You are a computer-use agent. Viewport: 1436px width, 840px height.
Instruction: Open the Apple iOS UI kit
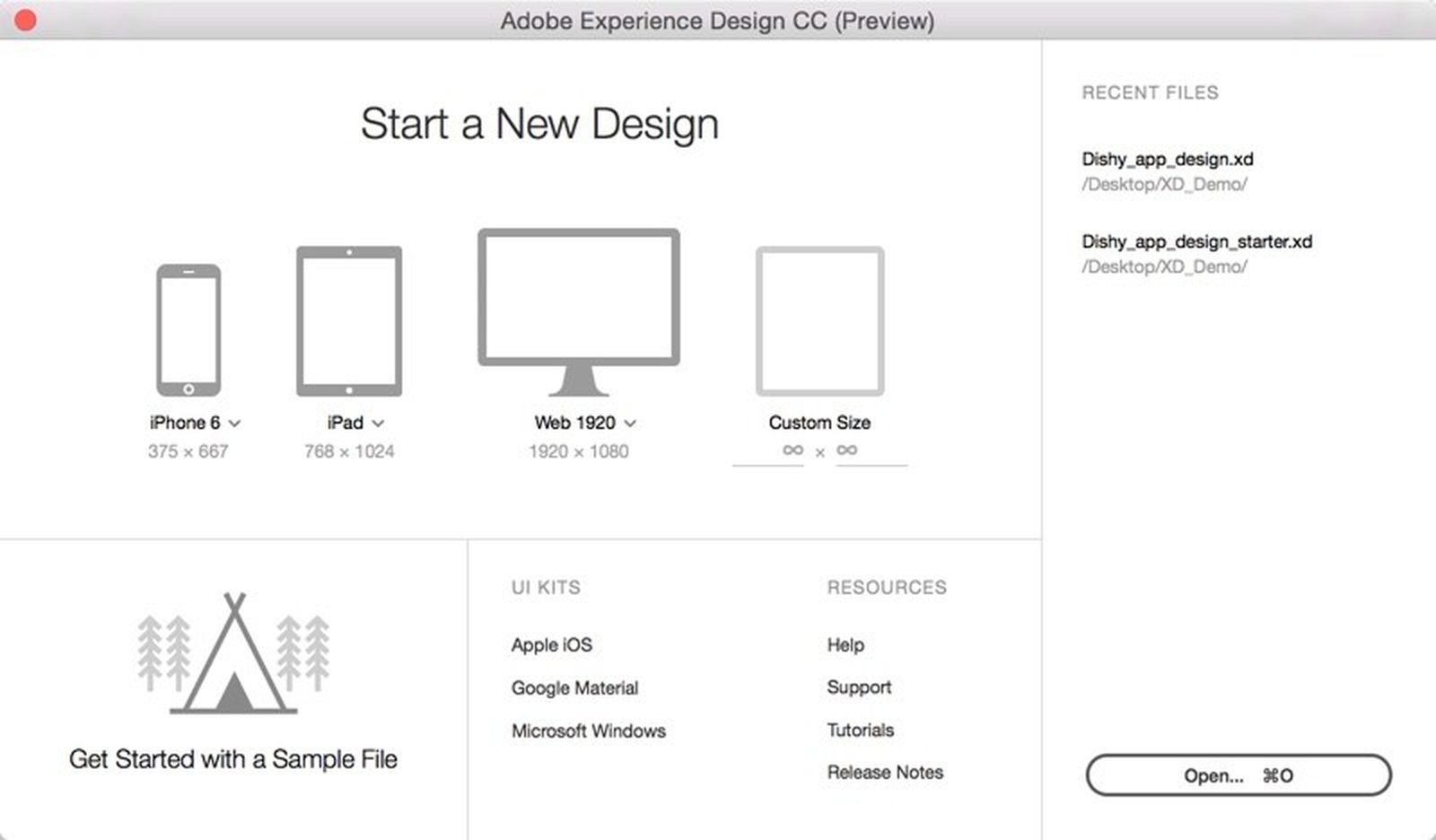point(553,644)
